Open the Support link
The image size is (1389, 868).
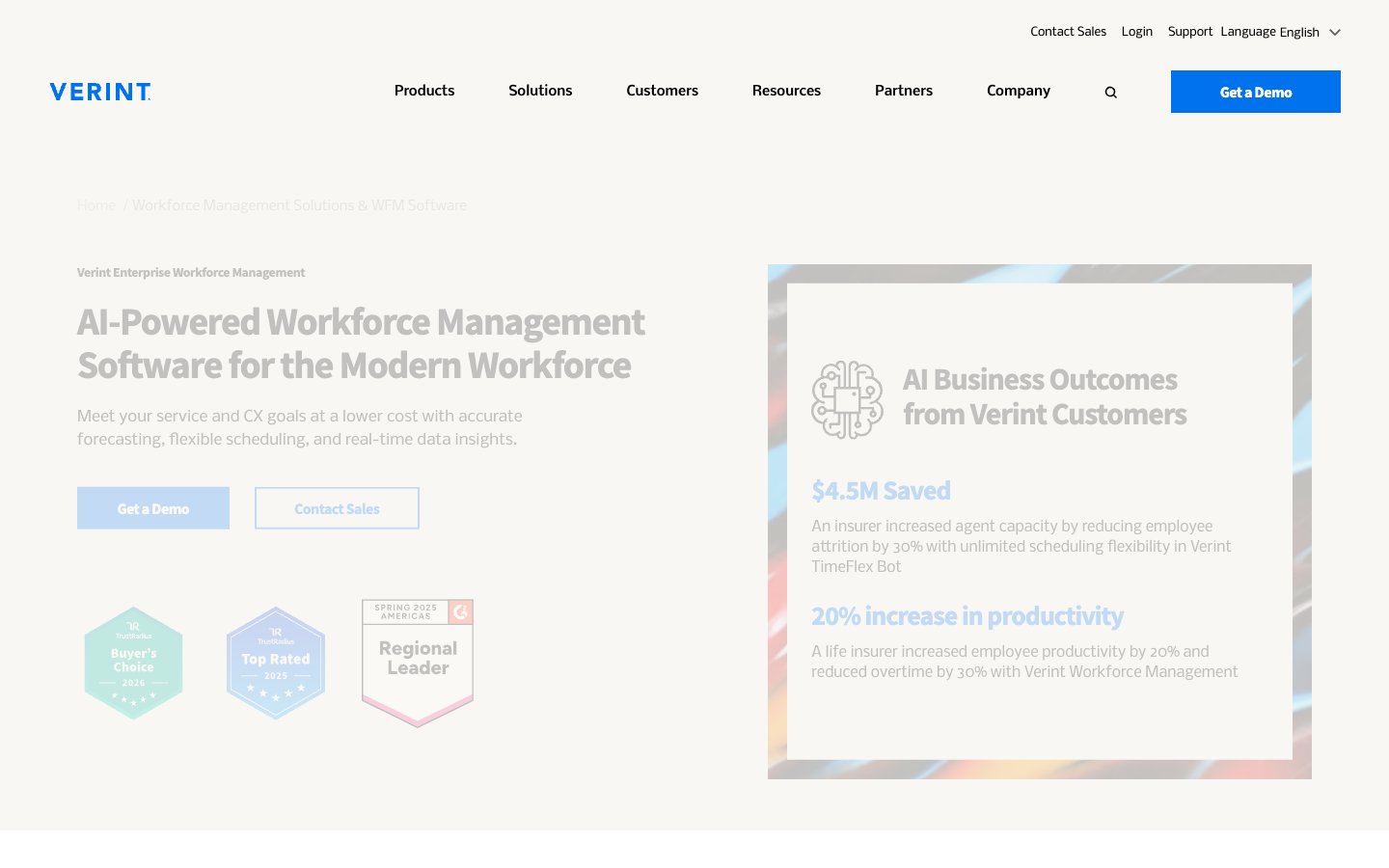(x=1190, y=32)
